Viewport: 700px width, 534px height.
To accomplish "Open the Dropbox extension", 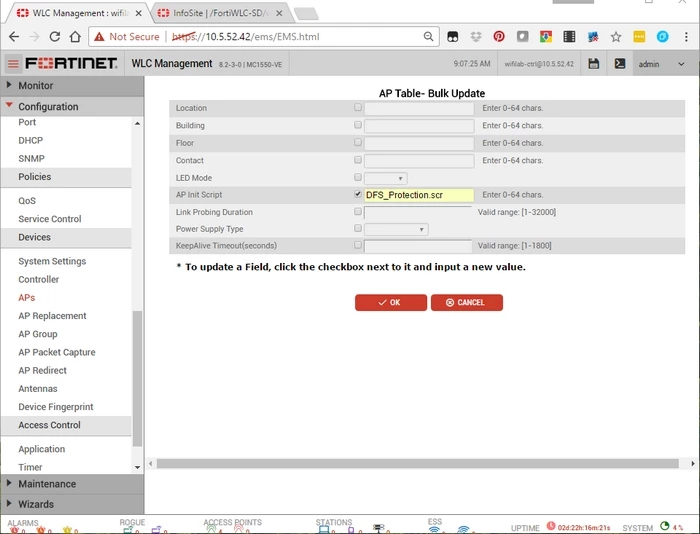I will [x=476, y=37].
